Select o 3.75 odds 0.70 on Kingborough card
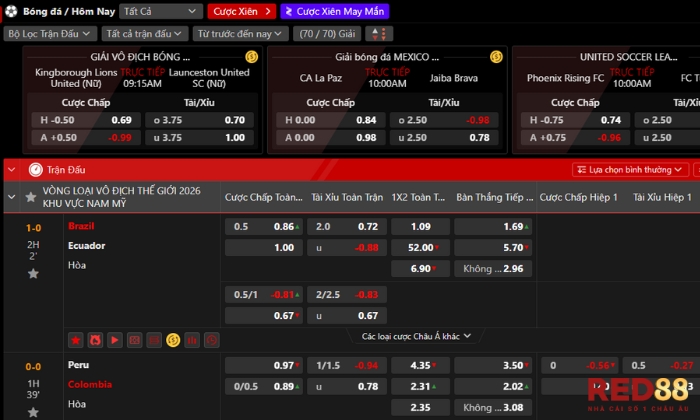The image size is (700, 420). [200, 120]
